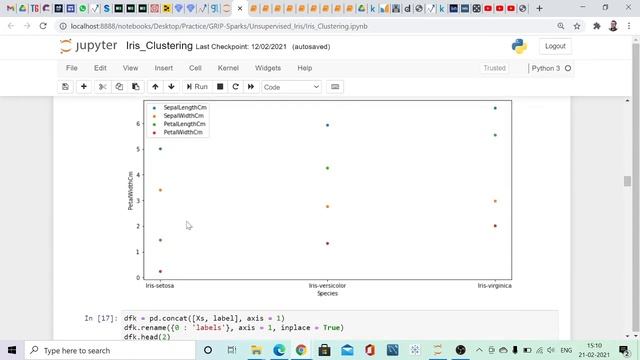This screenshot has width=640, height=360.
Task: Open the Chrome three-dot menu
Action: [629, 26]
